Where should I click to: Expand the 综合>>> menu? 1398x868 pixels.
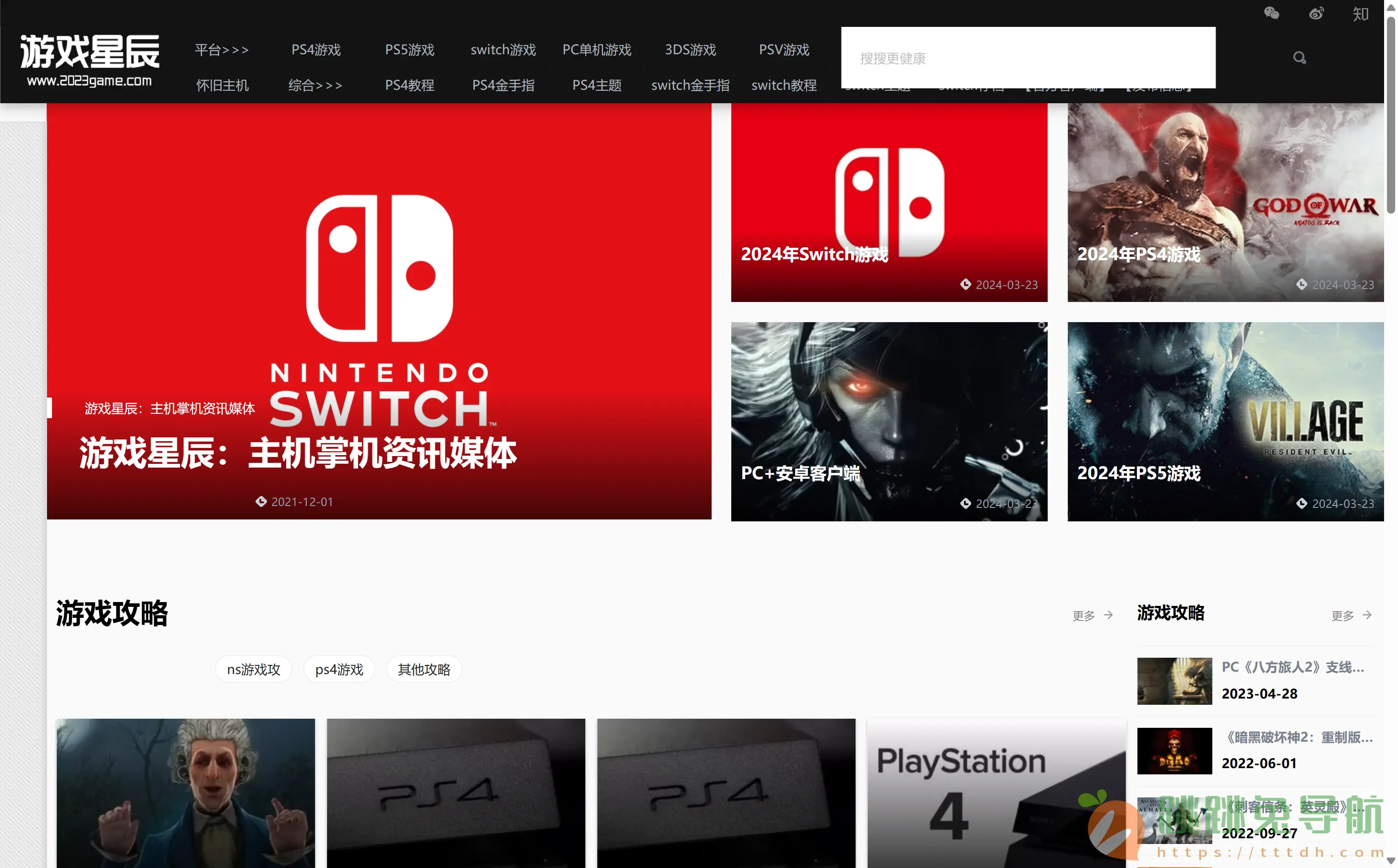tap(315, 85)
